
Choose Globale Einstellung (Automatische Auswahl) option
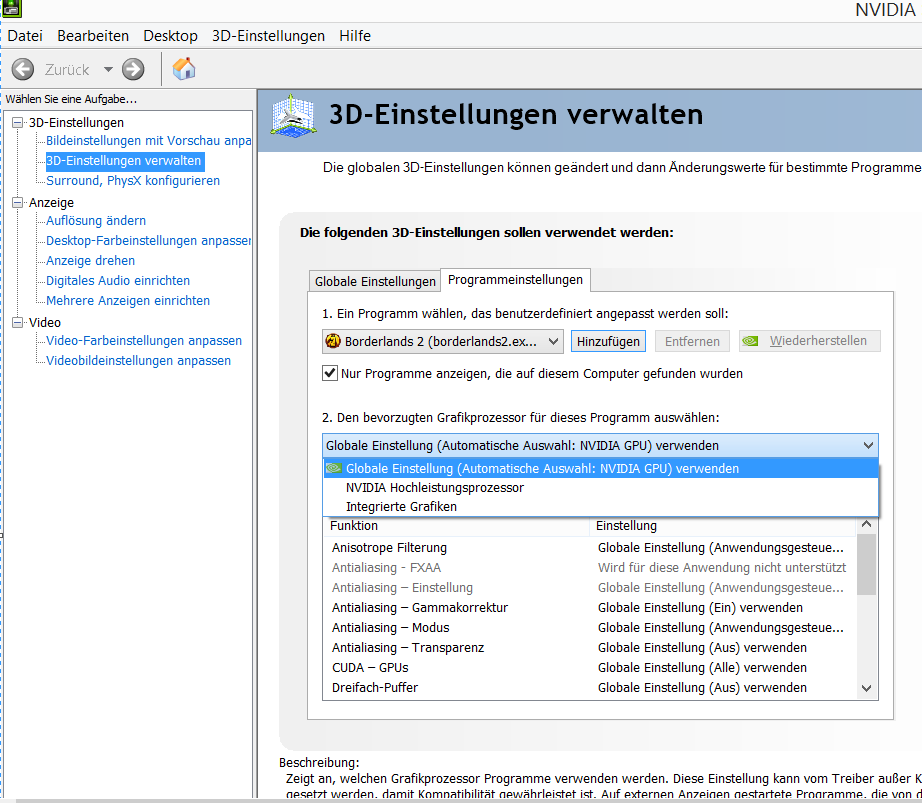click(600, 469)
